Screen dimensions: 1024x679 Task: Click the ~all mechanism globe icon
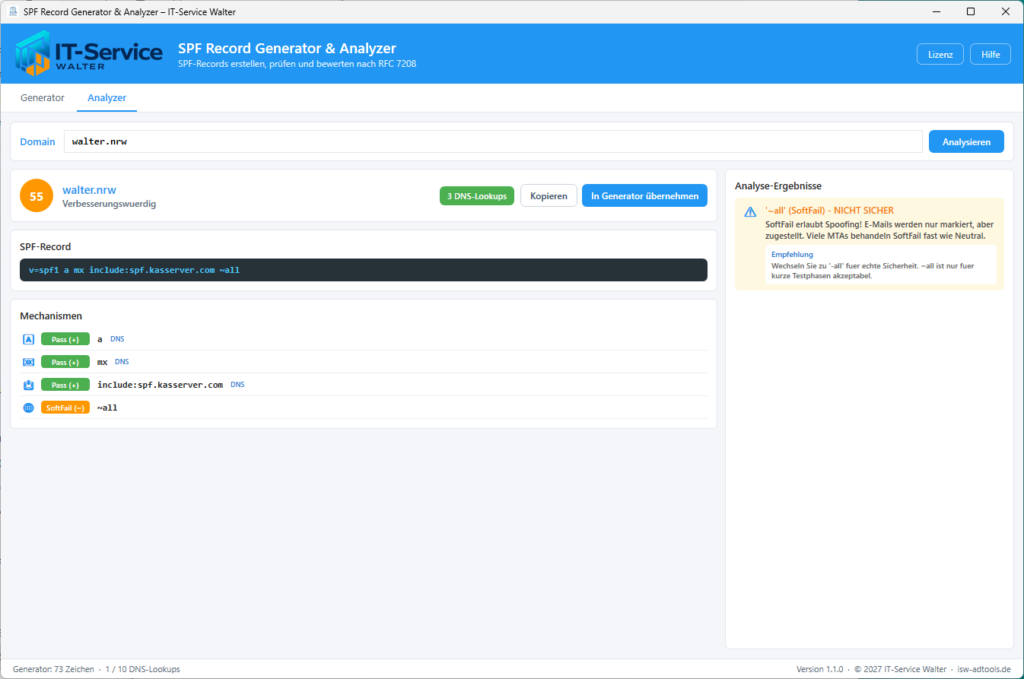28,407
